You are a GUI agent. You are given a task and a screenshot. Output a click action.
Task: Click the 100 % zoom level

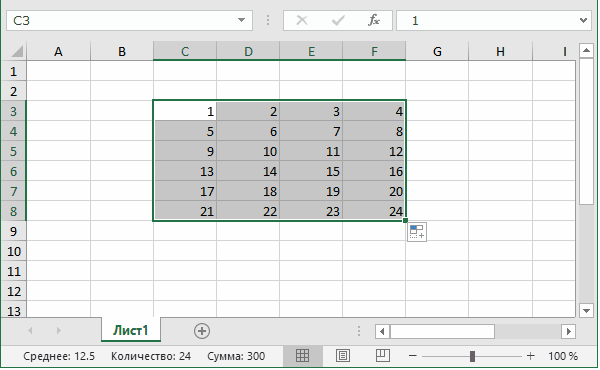562,356
